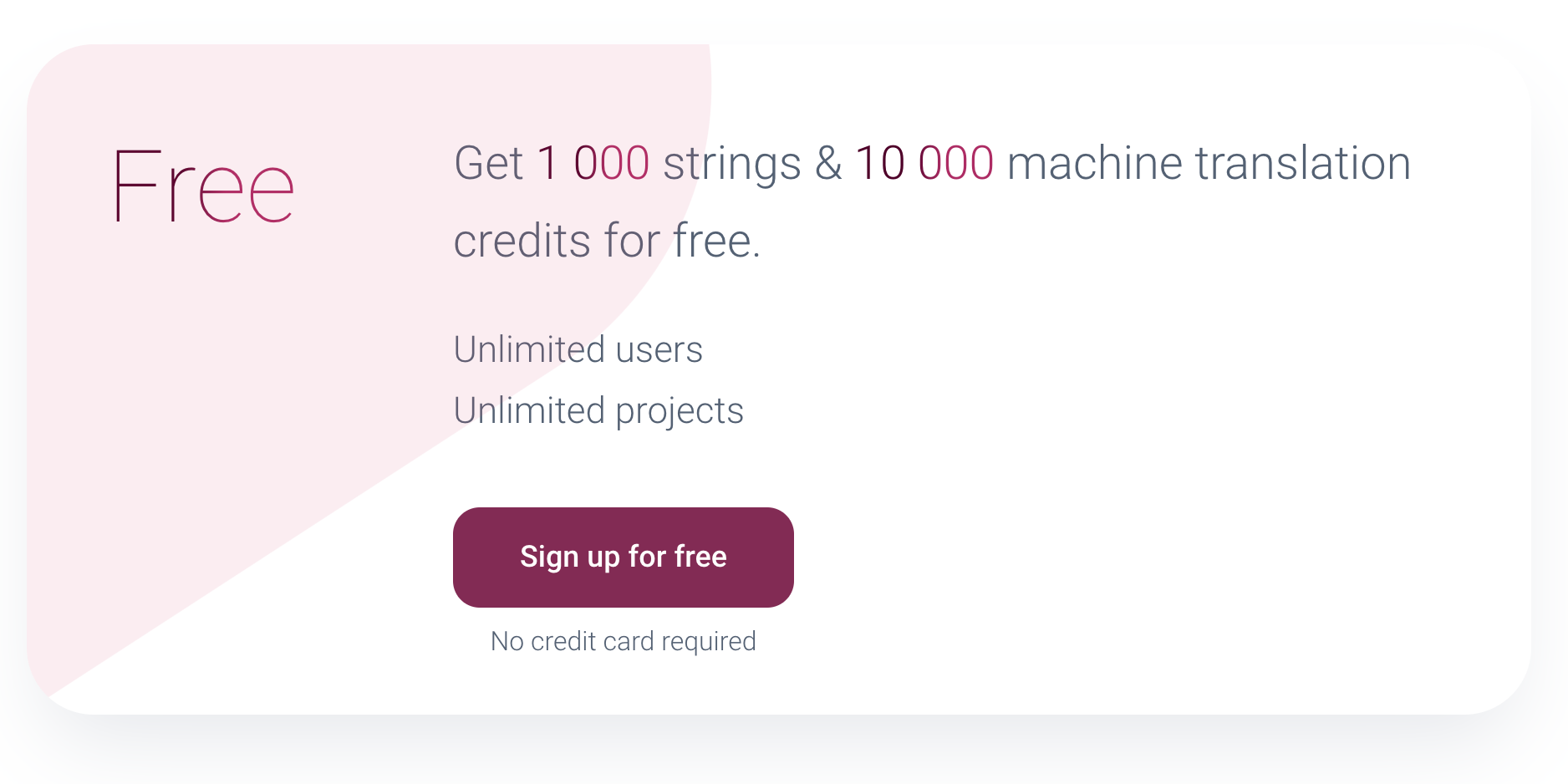Click the word Get starting the description
The height and width of the screenshot is (784, 1568).
tap(490, 163)
